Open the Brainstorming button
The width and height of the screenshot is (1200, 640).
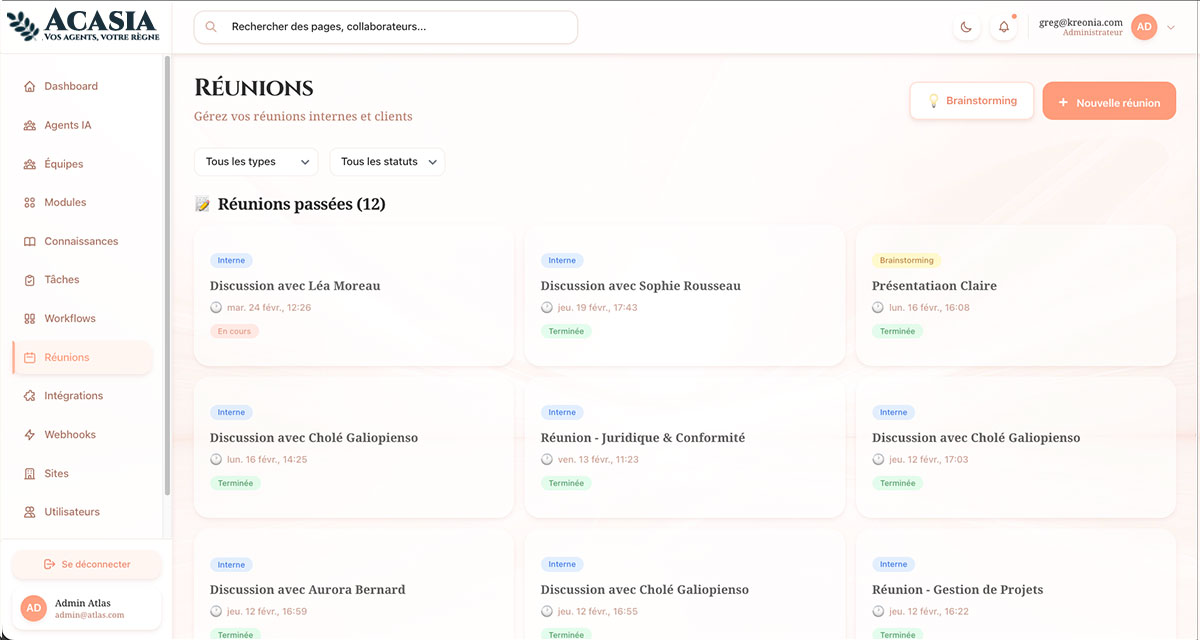tap(971, 101)
